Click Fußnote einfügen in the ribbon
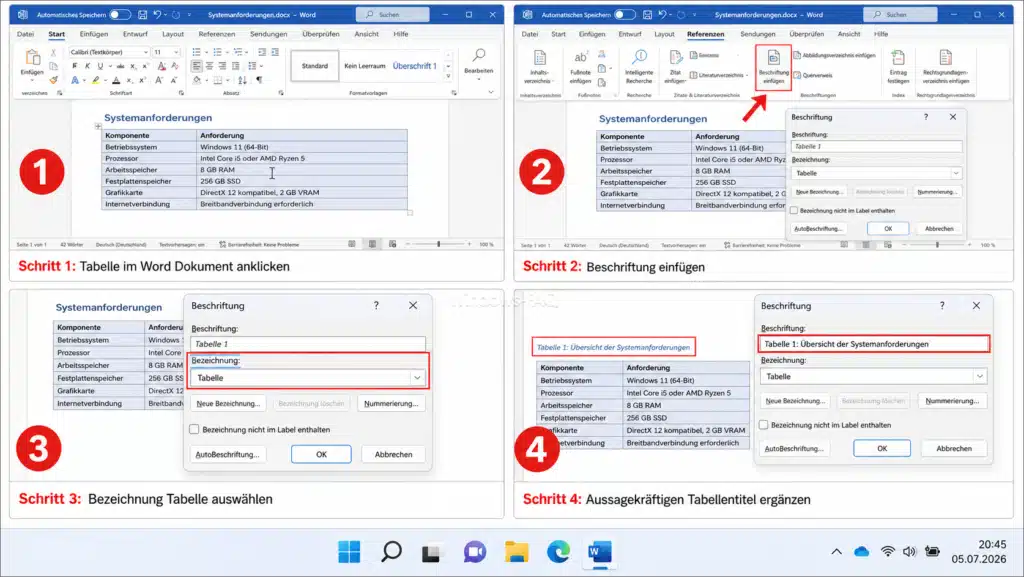1024x577 pixels. pos(580,67)
